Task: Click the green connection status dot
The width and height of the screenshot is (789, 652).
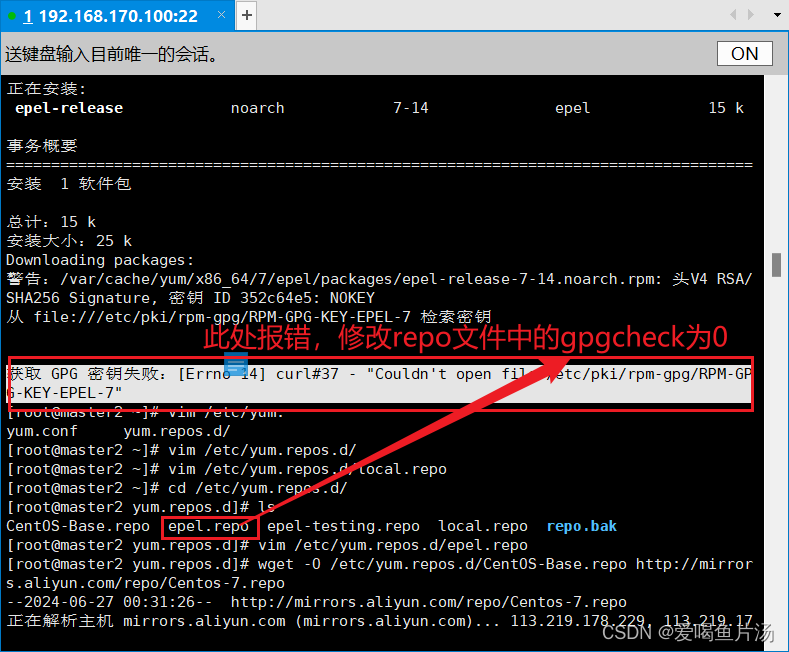Action: [12, 16]
